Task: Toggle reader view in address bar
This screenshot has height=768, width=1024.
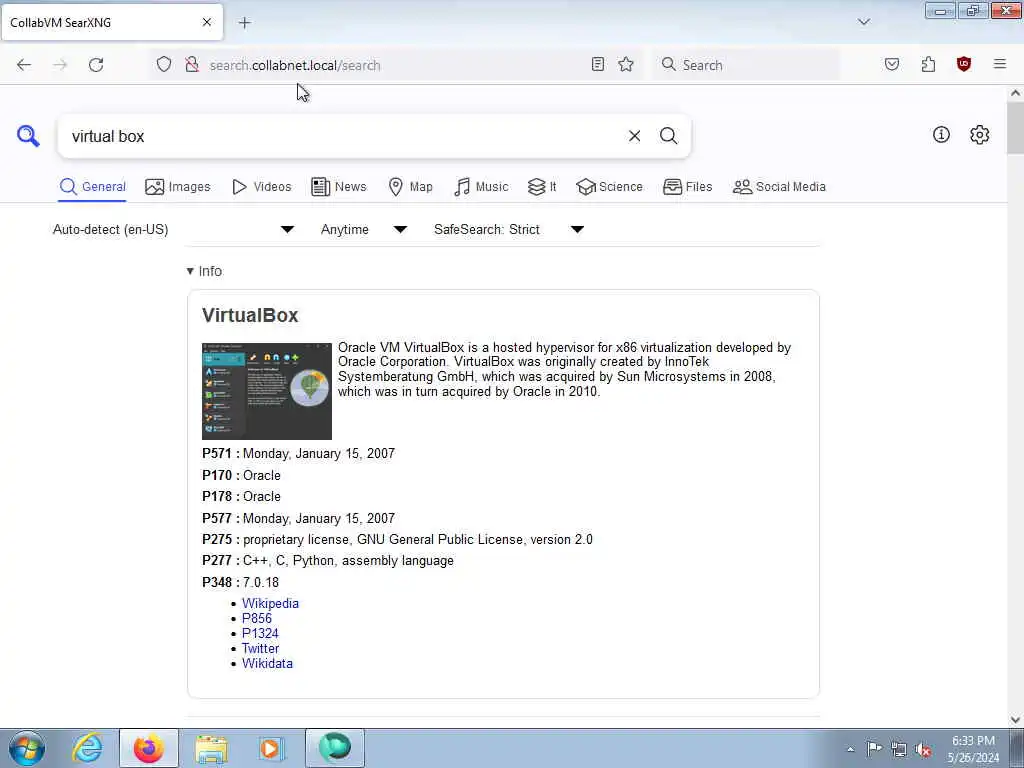Action: [598, 64]
